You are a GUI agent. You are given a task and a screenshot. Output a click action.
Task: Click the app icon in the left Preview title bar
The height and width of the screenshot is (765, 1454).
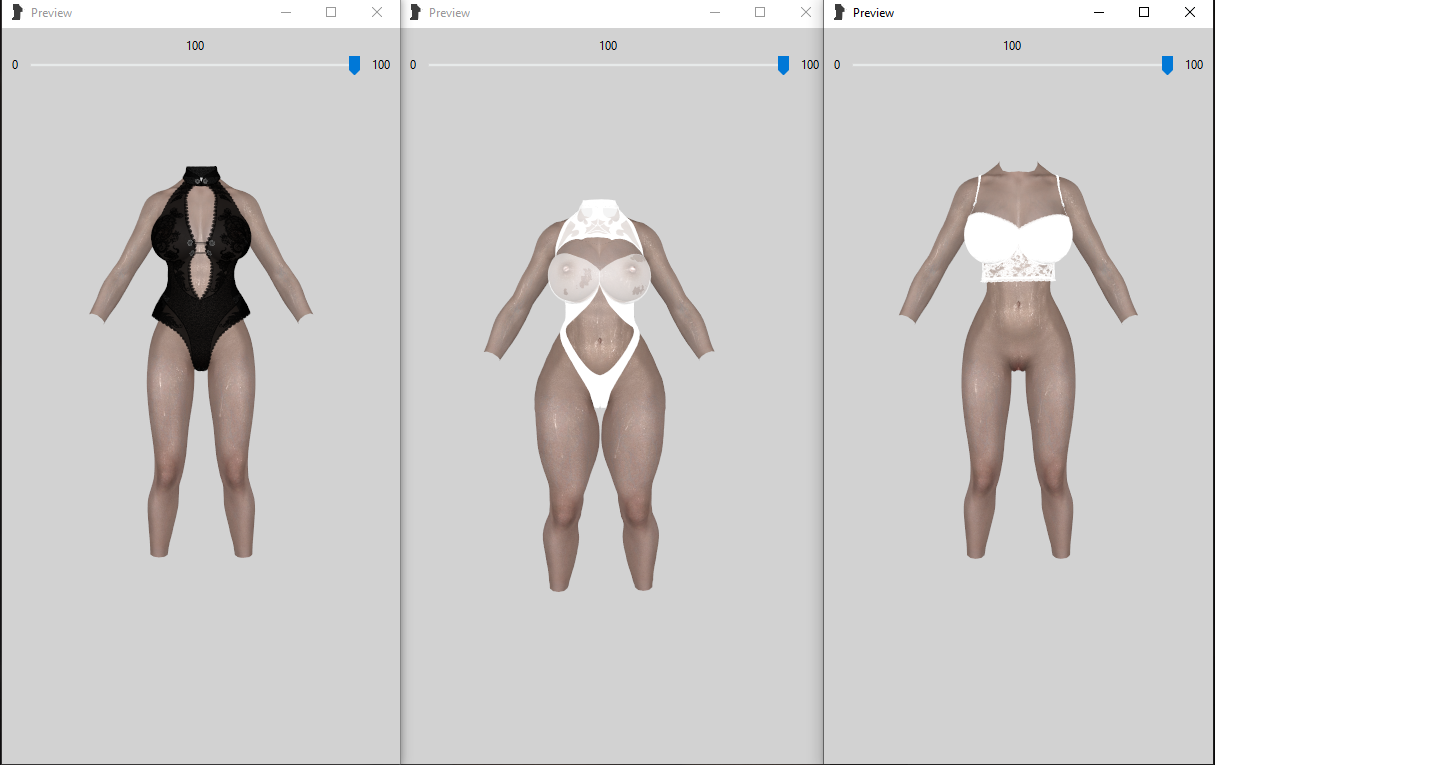coord(16,13)
